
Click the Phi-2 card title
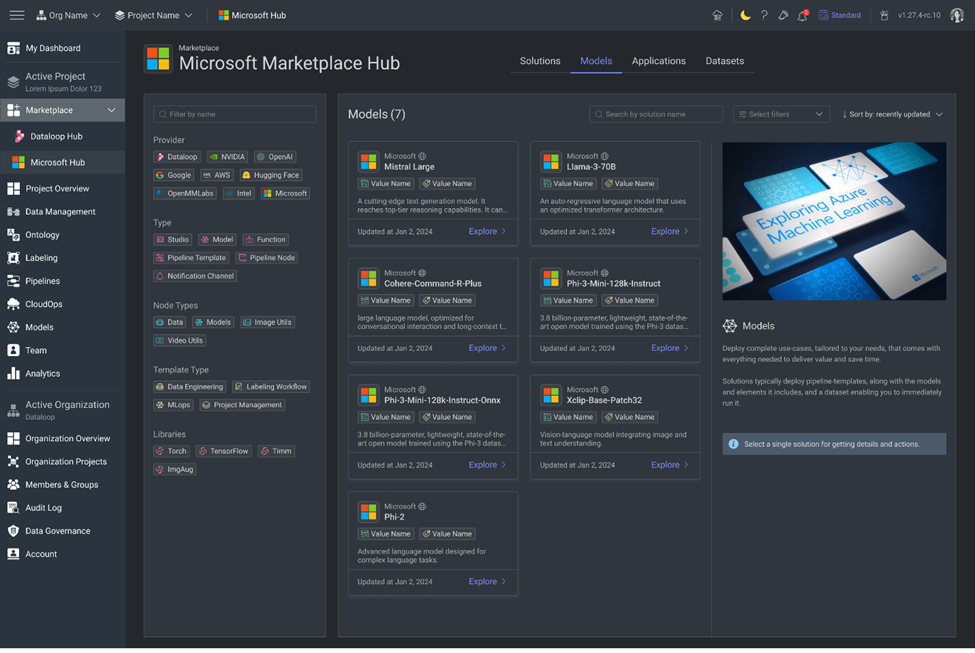tap(394, 517)
